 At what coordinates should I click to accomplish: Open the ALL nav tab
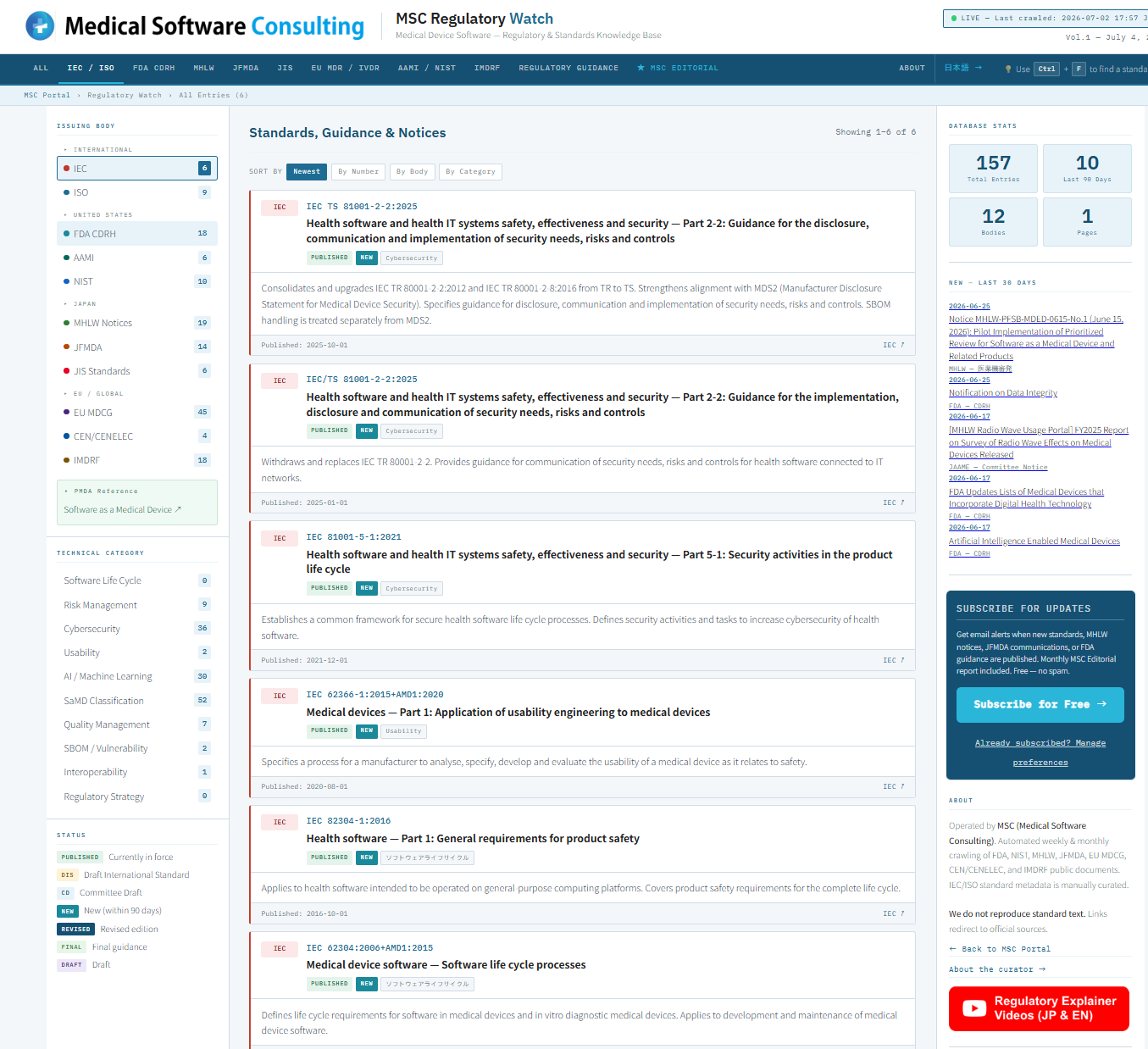(41, 68)
